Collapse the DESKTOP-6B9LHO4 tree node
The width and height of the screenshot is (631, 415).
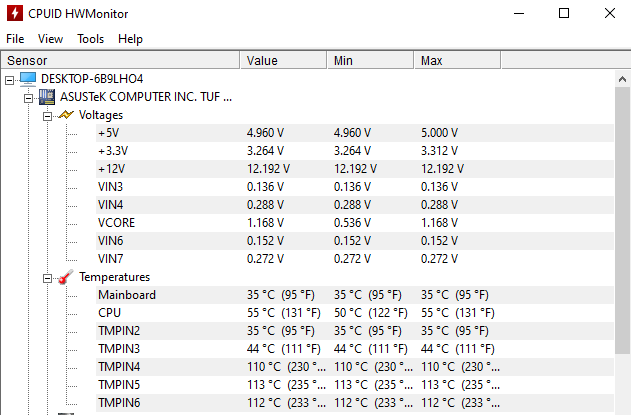point(9,80)
